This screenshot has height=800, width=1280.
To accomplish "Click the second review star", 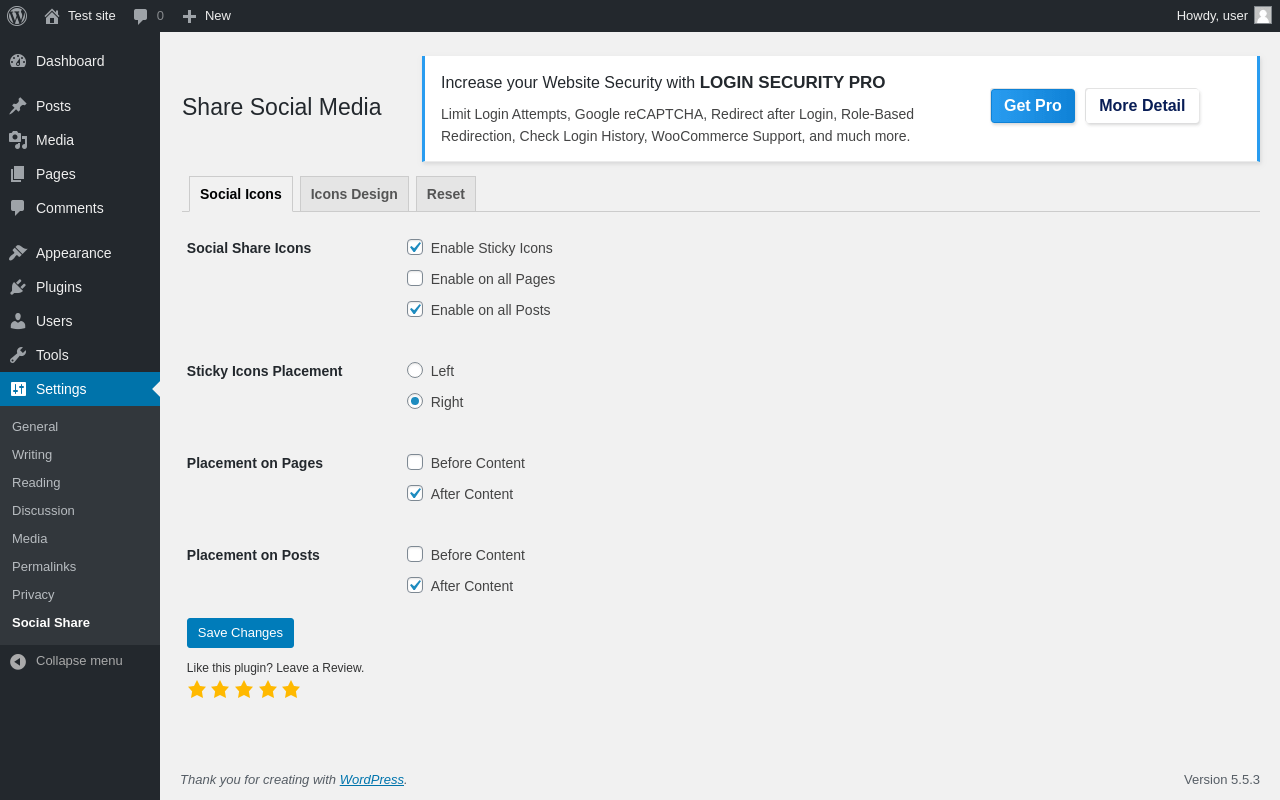I will 220,689.
